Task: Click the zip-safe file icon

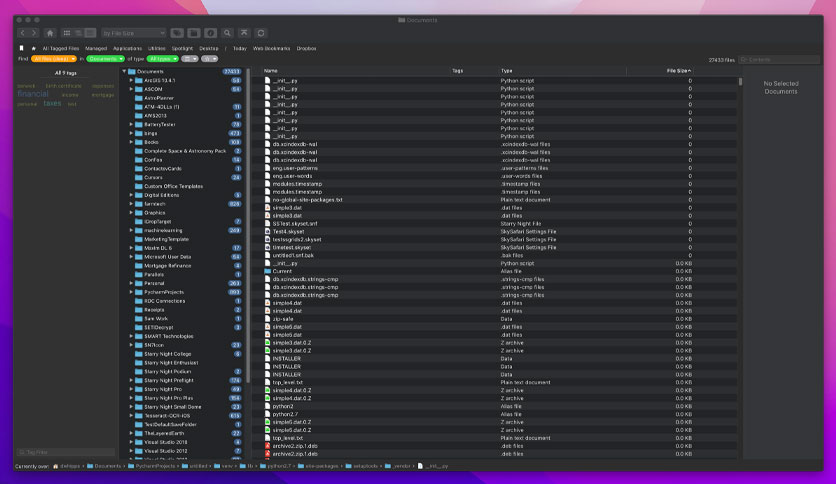Action: [268, 319]
